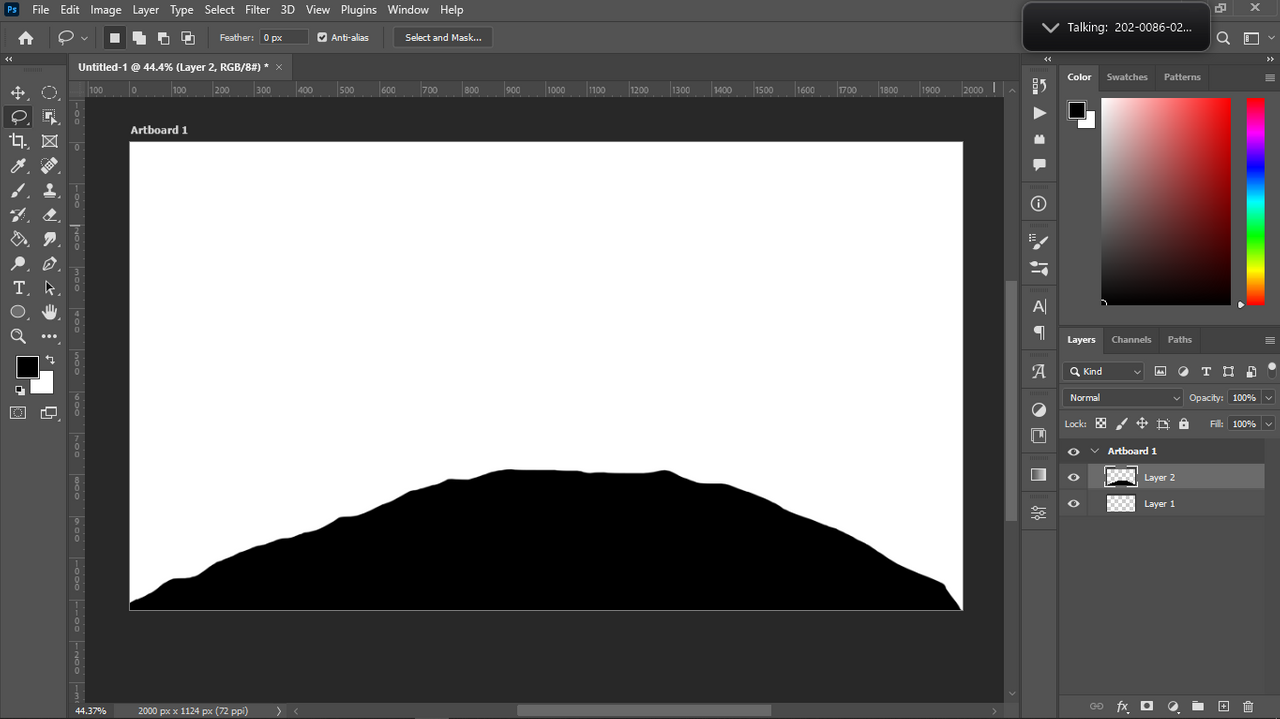Select the Eraser tool

pos(50,215)
